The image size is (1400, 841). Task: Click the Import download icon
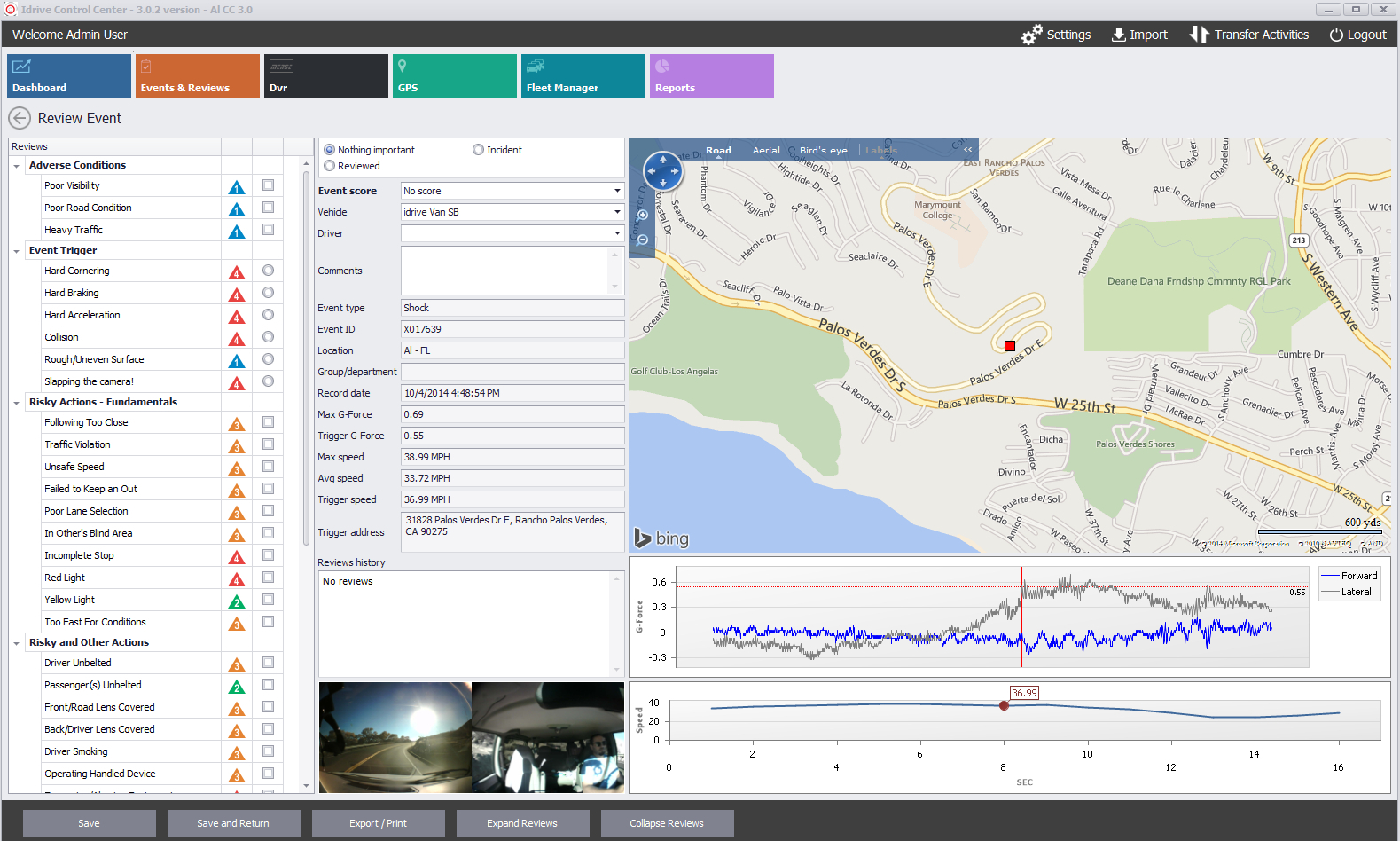(x=1119, y=35)
